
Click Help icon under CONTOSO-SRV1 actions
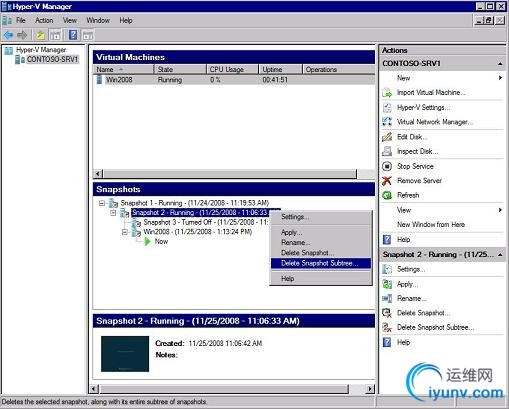[387, 239]
